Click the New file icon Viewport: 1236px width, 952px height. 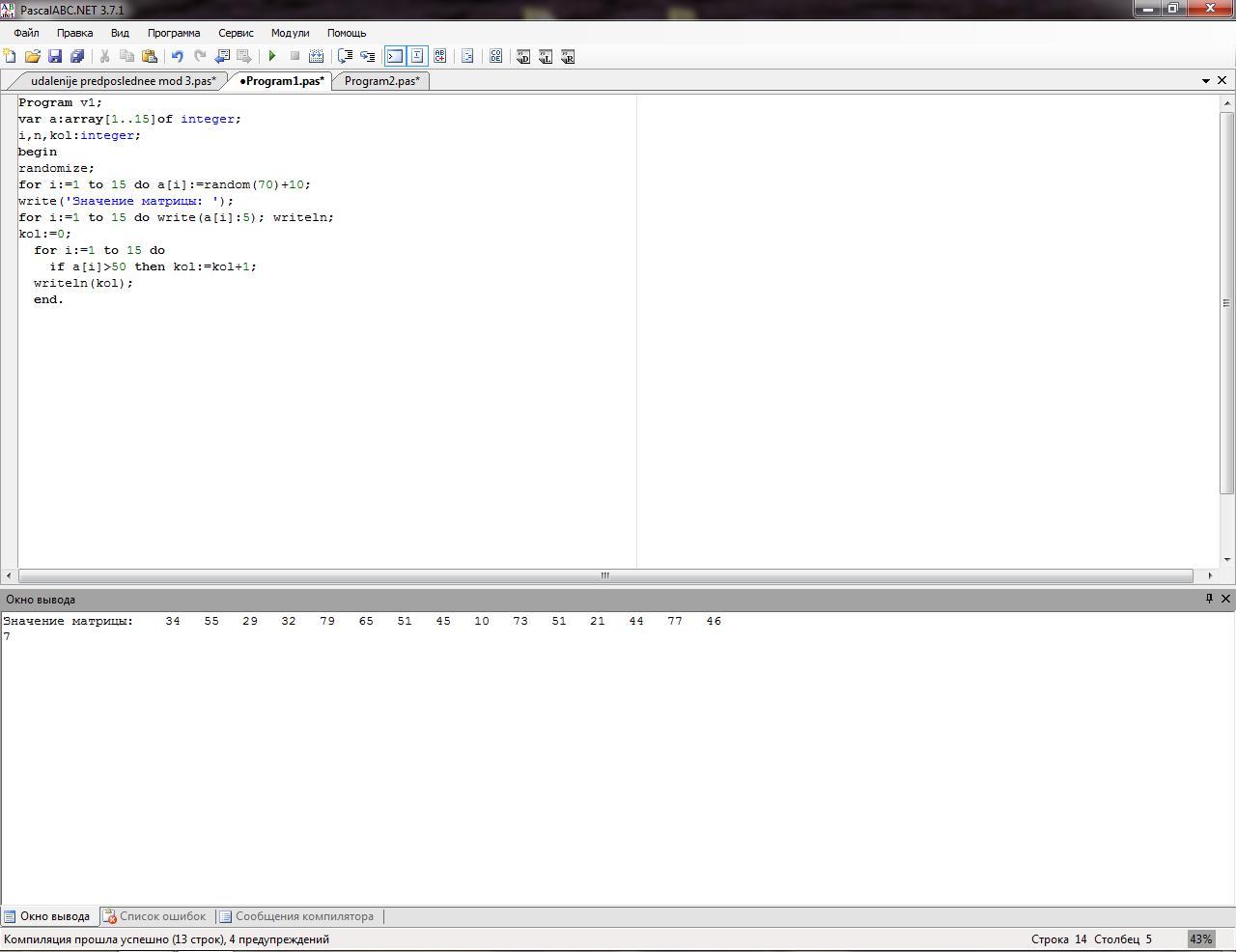coord(10,56)
